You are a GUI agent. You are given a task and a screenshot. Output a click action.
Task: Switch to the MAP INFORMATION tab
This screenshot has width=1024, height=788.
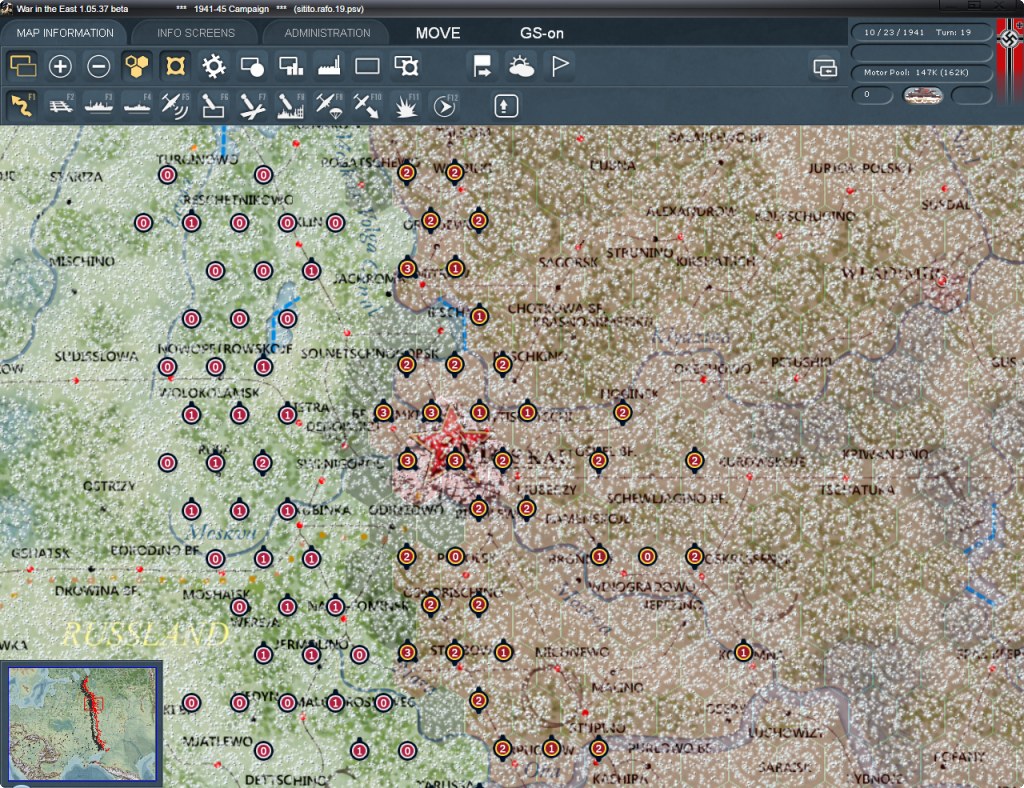click(x=65, y=33)
